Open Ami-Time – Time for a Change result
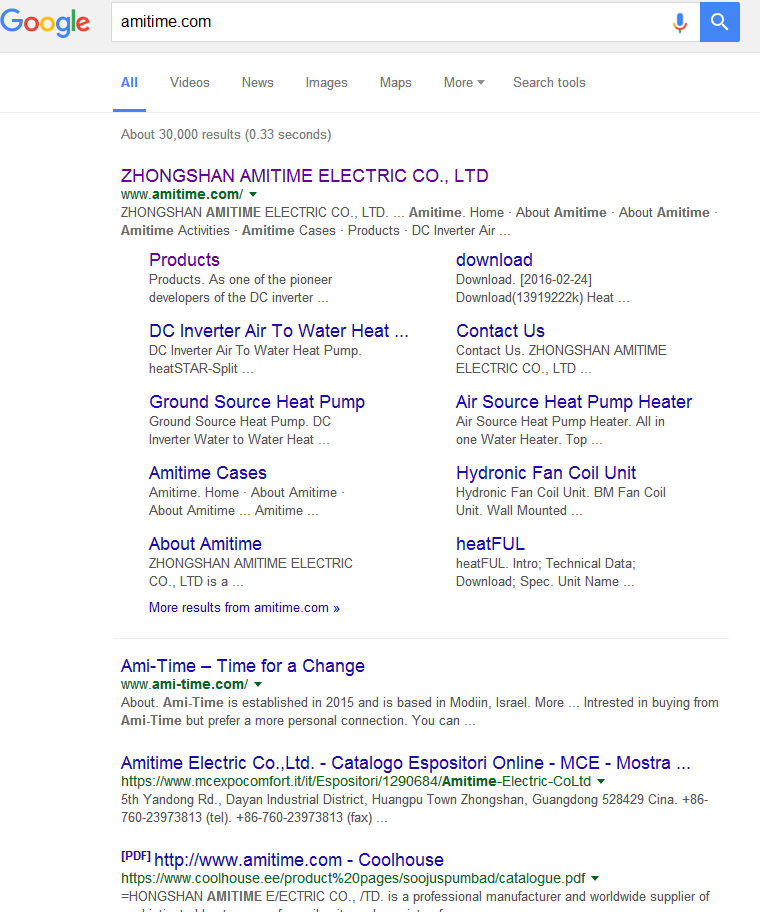The height and width of the screenshot is (912, 760). pos(242,666)
